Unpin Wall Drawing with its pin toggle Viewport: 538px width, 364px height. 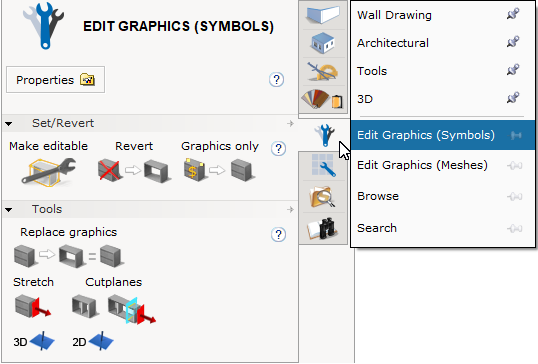click(513, 14)
